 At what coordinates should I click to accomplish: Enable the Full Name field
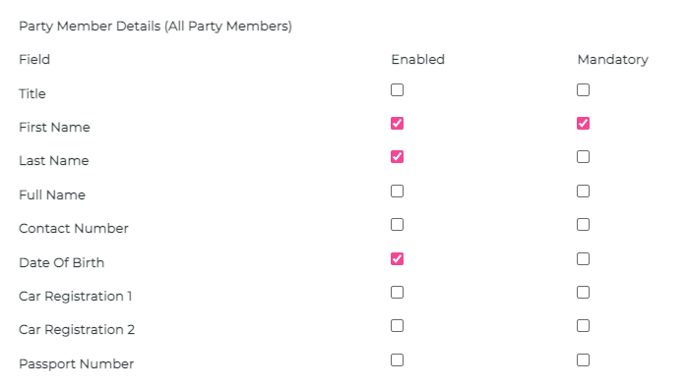(x=397, y=191)
